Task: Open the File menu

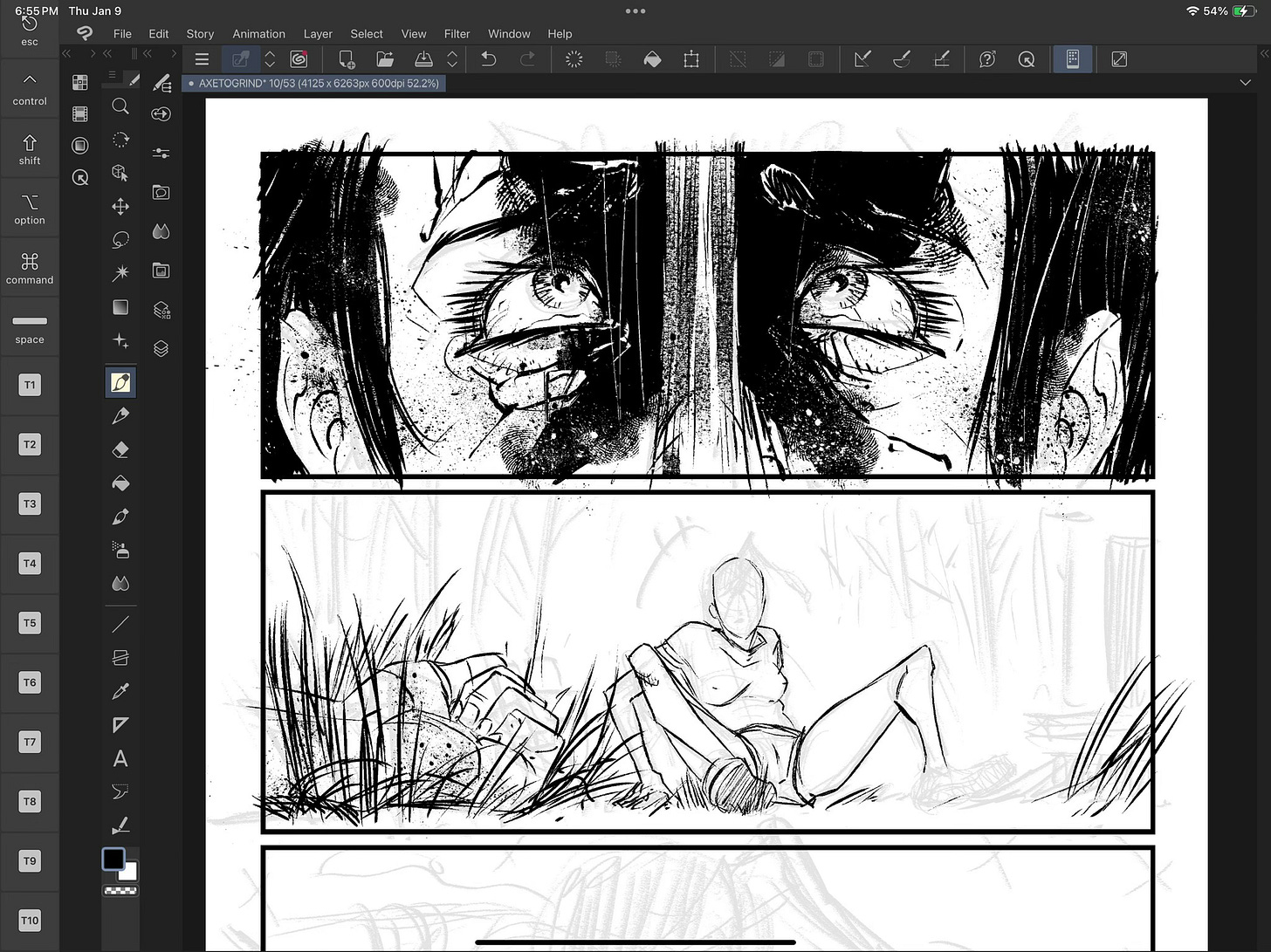Action: coord(122,34)
